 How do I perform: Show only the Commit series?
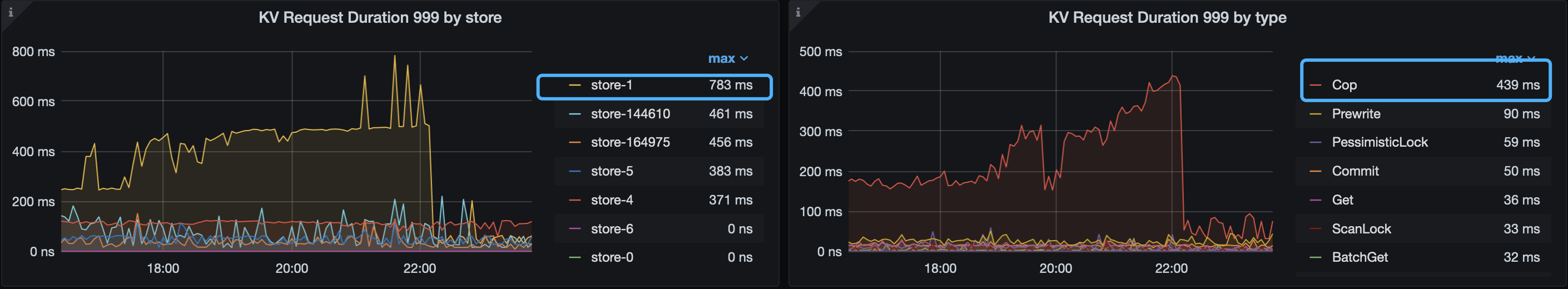[x=1355, y=172]
